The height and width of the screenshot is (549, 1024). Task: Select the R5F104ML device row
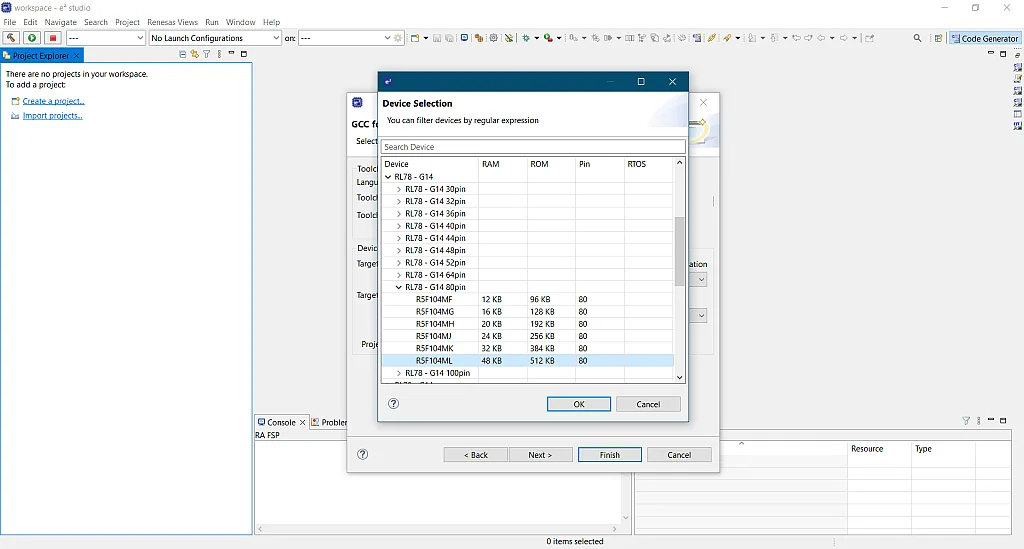point(528,360)
